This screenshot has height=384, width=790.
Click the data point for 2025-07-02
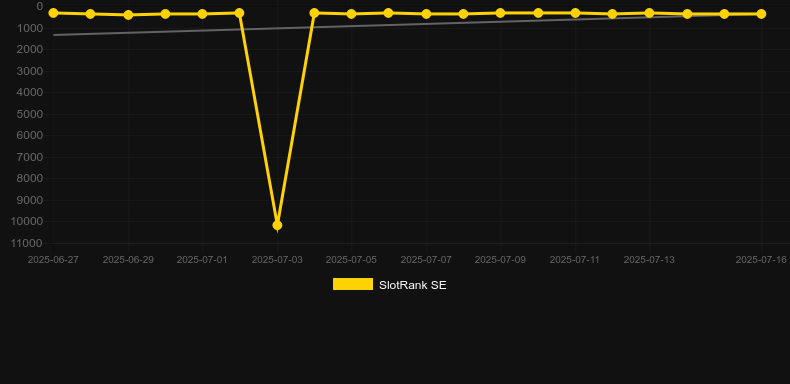240,13
